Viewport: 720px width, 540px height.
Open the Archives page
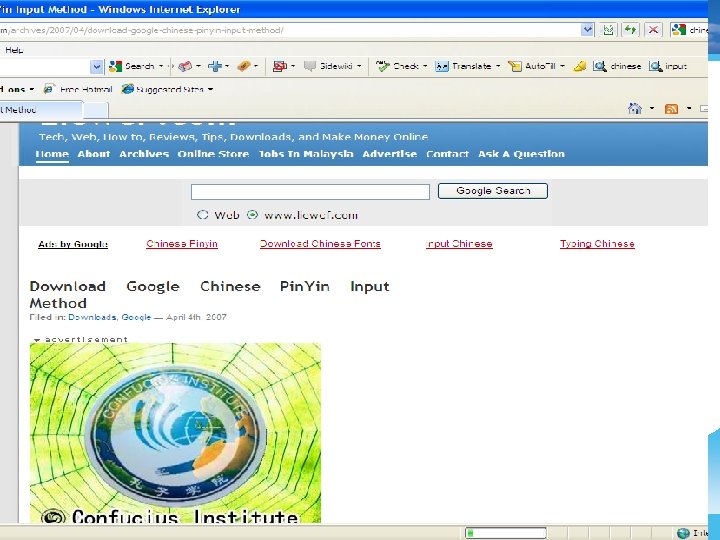(x=144, y=154)
